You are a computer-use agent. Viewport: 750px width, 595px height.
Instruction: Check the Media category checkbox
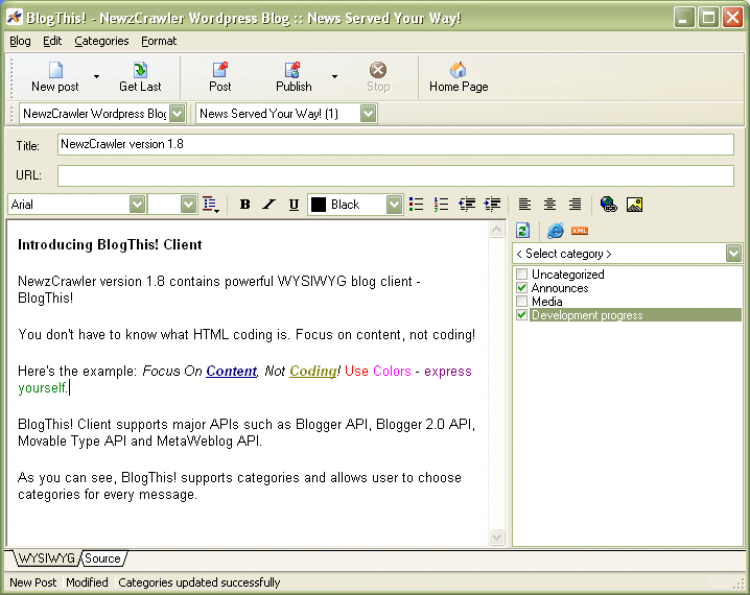click(x=522, y=301)
